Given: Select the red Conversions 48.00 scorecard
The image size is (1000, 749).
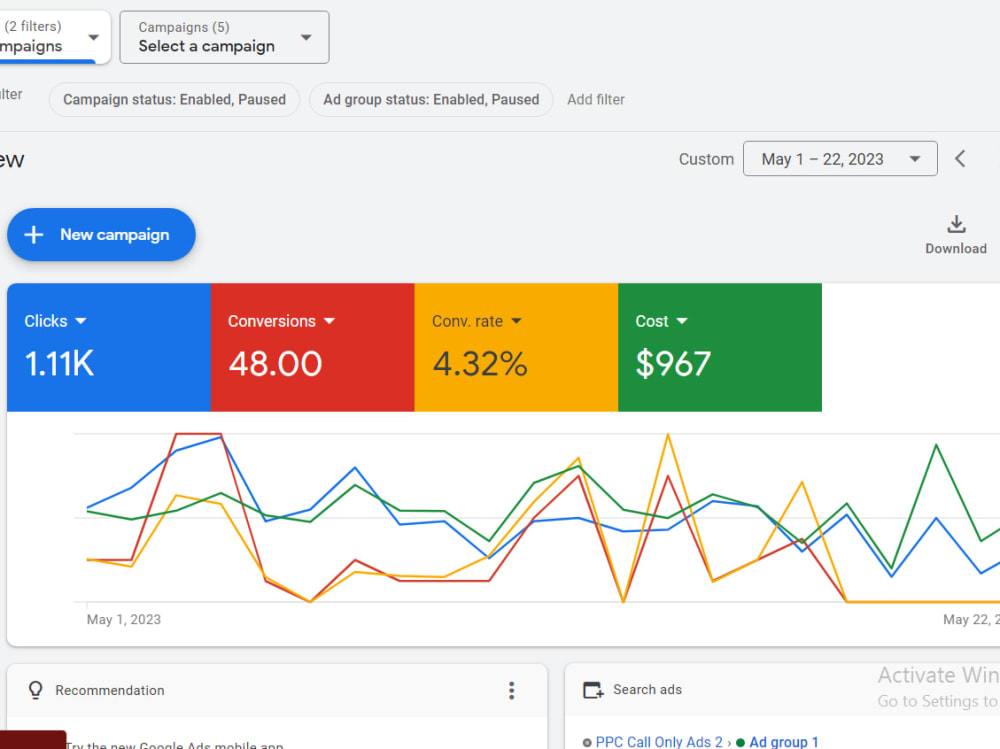Looking at the screenshot, I should 312,348.
